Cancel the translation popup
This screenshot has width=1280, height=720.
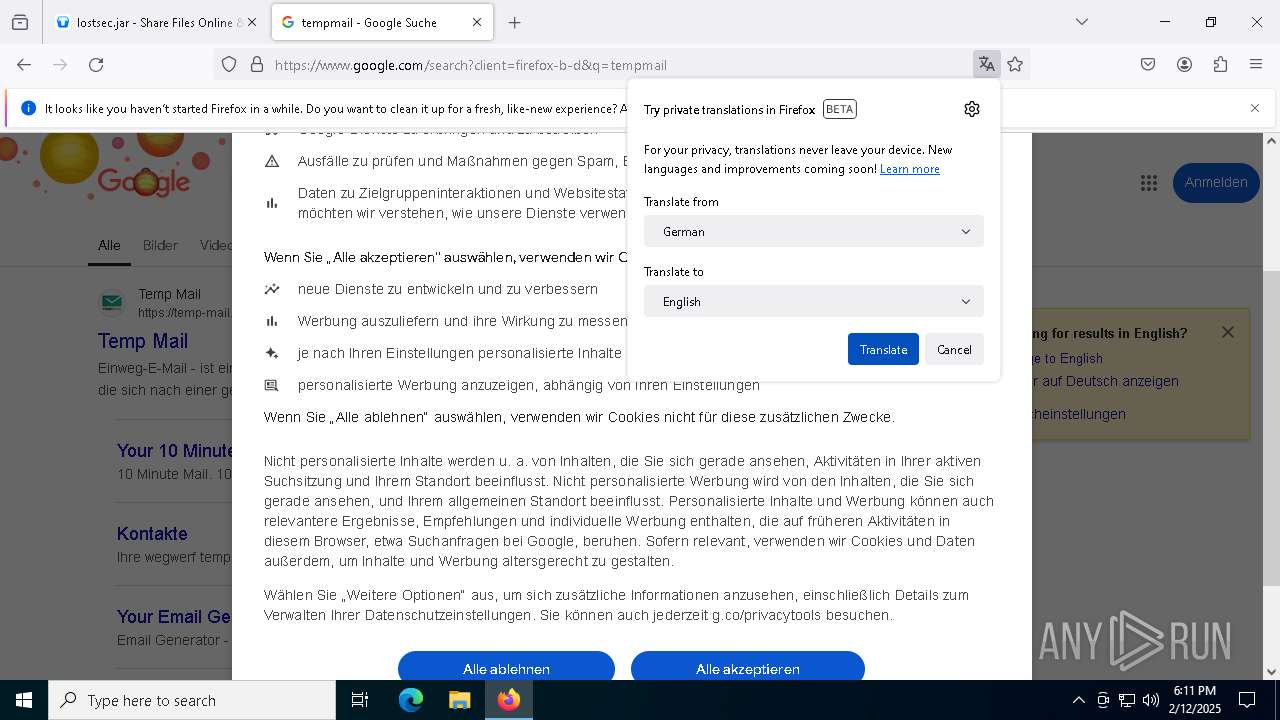tap(954, 349)
